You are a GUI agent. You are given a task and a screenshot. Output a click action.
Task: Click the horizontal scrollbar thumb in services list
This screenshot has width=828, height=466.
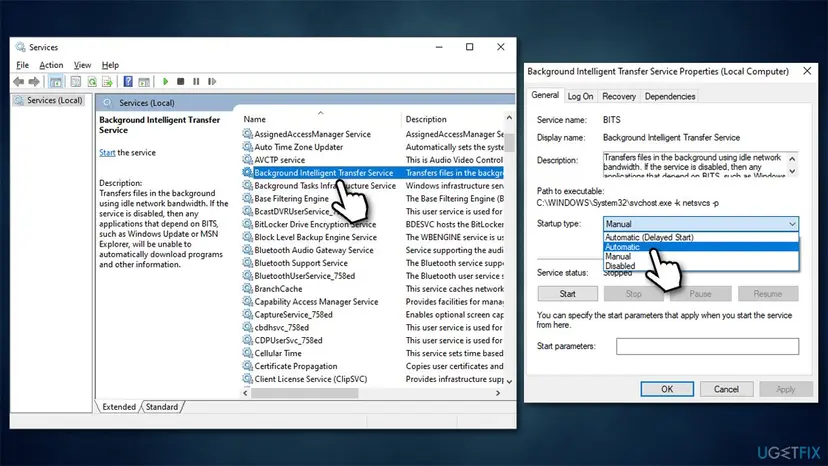[305, 393]
